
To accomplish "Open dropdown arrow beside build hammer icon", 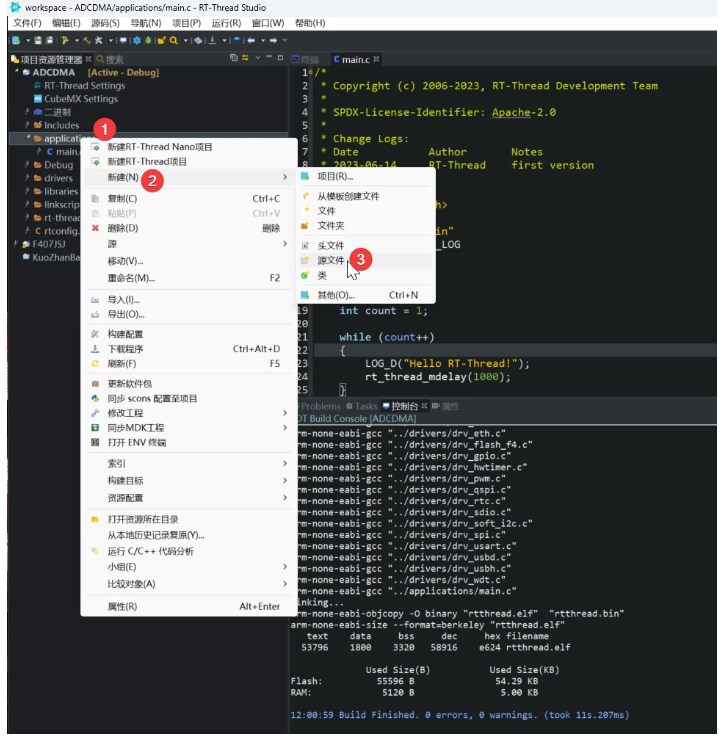I will (77, 41).
